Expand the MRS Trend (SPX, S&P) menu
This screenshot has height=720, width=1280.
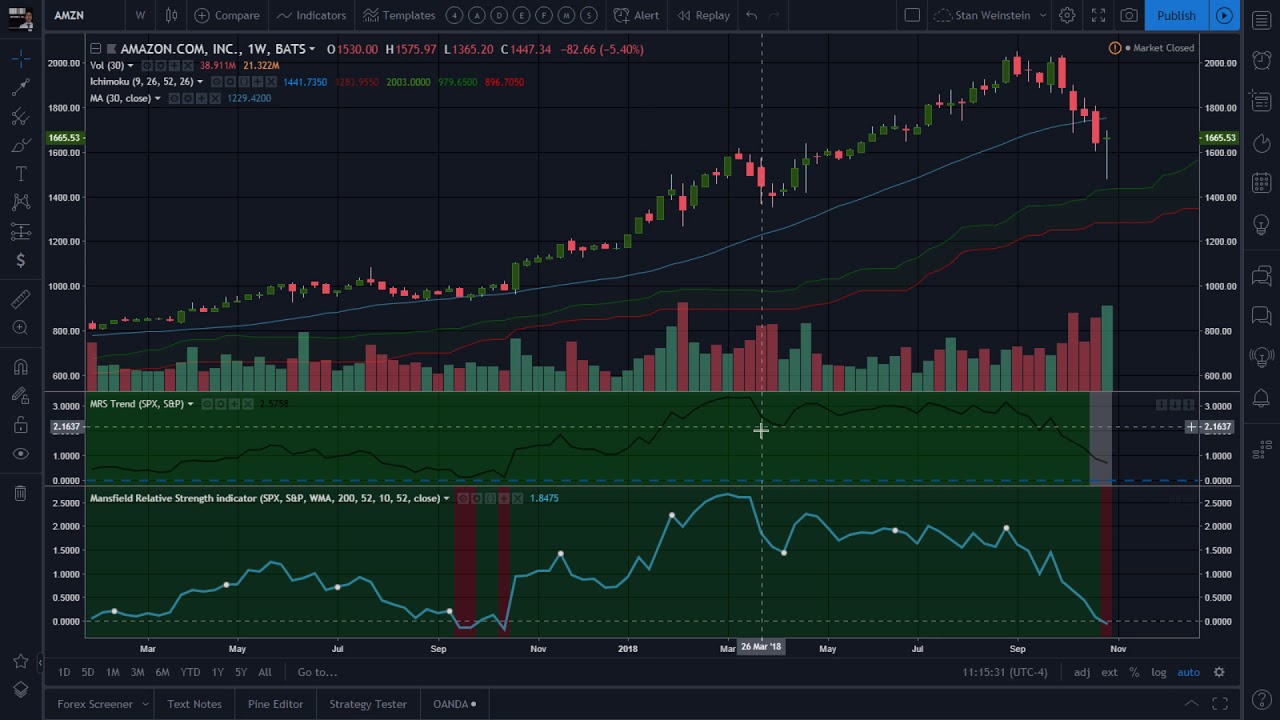click(x=190, y=404)
